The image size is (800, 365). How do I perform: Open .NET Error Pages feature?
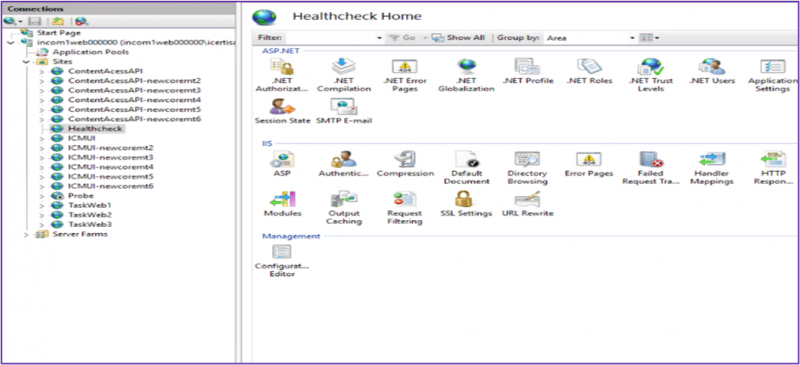(405, 76)
